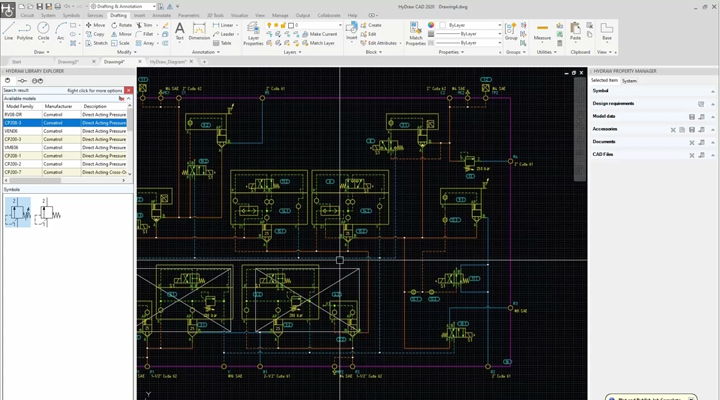
Task: Click the Group tool
Action: [x=511, y=31]
